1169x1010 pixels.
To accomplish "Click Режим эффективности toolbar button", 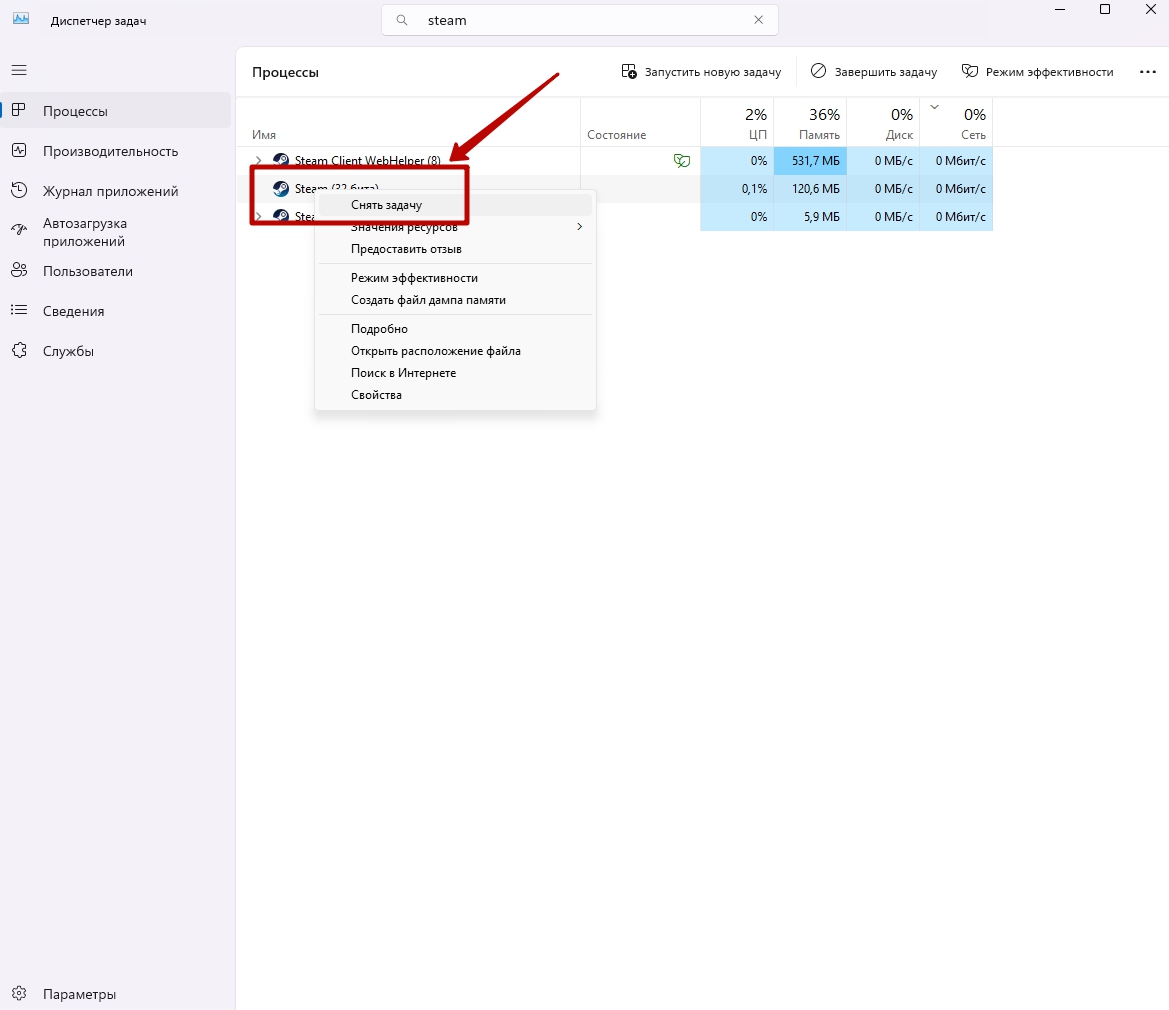I will (1037, 72).
